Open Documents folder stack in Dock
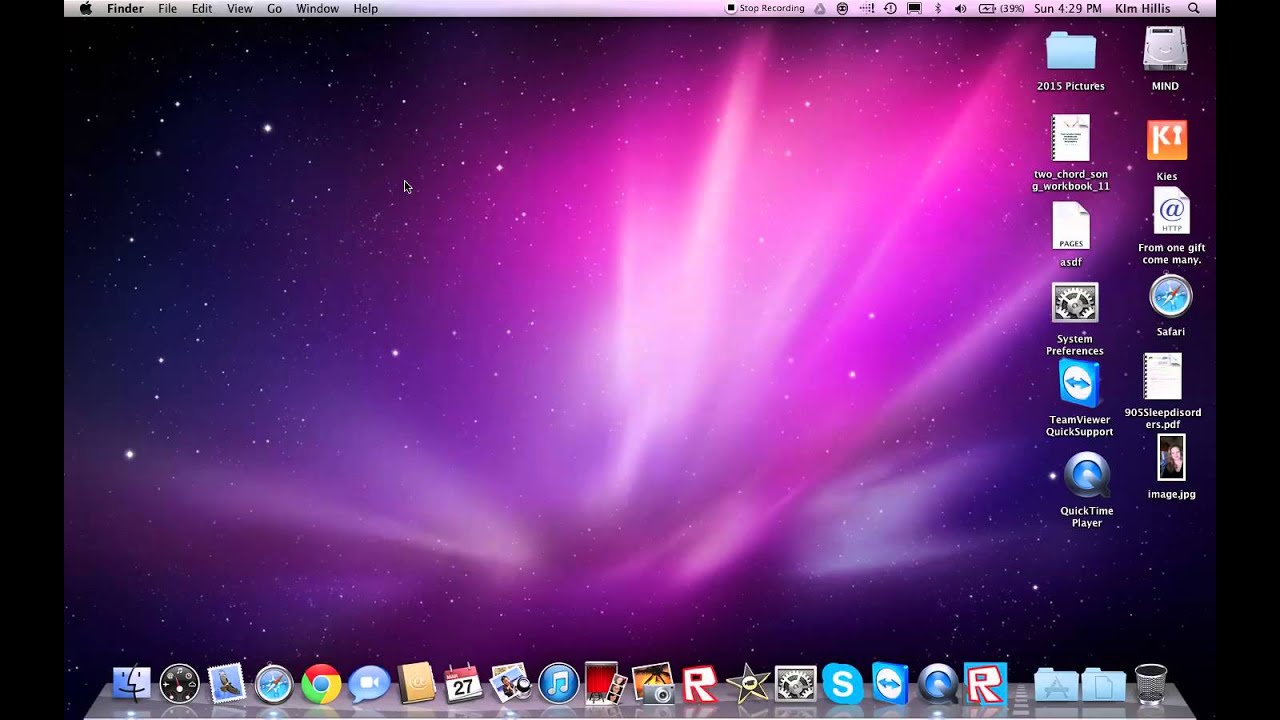Screen dimensions: 1280x720 click(x=1103, y=685)
